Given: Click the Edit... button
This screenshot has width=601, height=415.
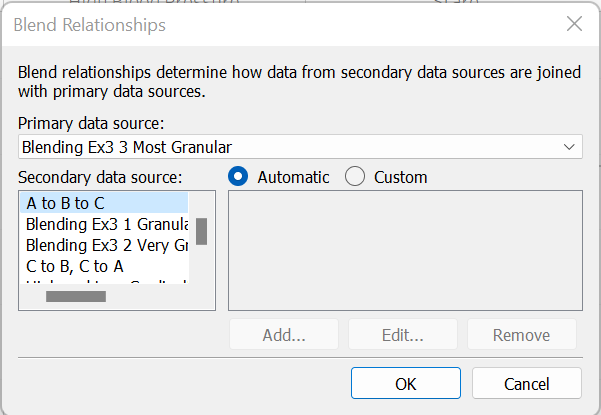Looking at the screenshot, I should click(x=403, y=335).
